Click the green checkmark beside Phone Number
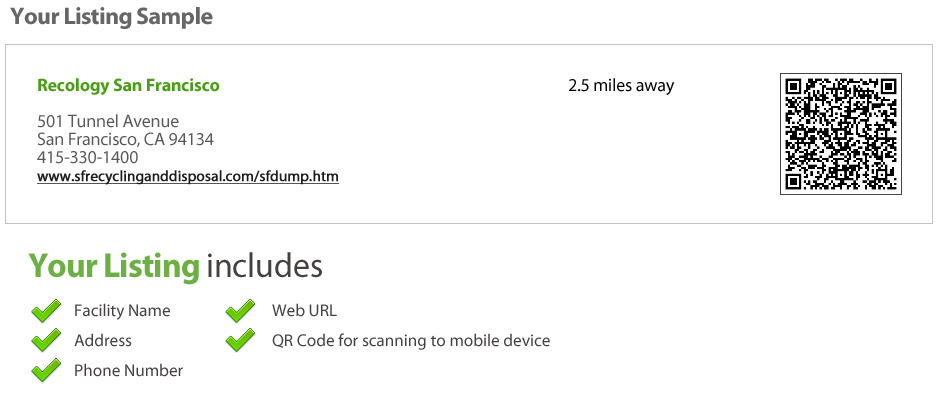 coord(46,370)
